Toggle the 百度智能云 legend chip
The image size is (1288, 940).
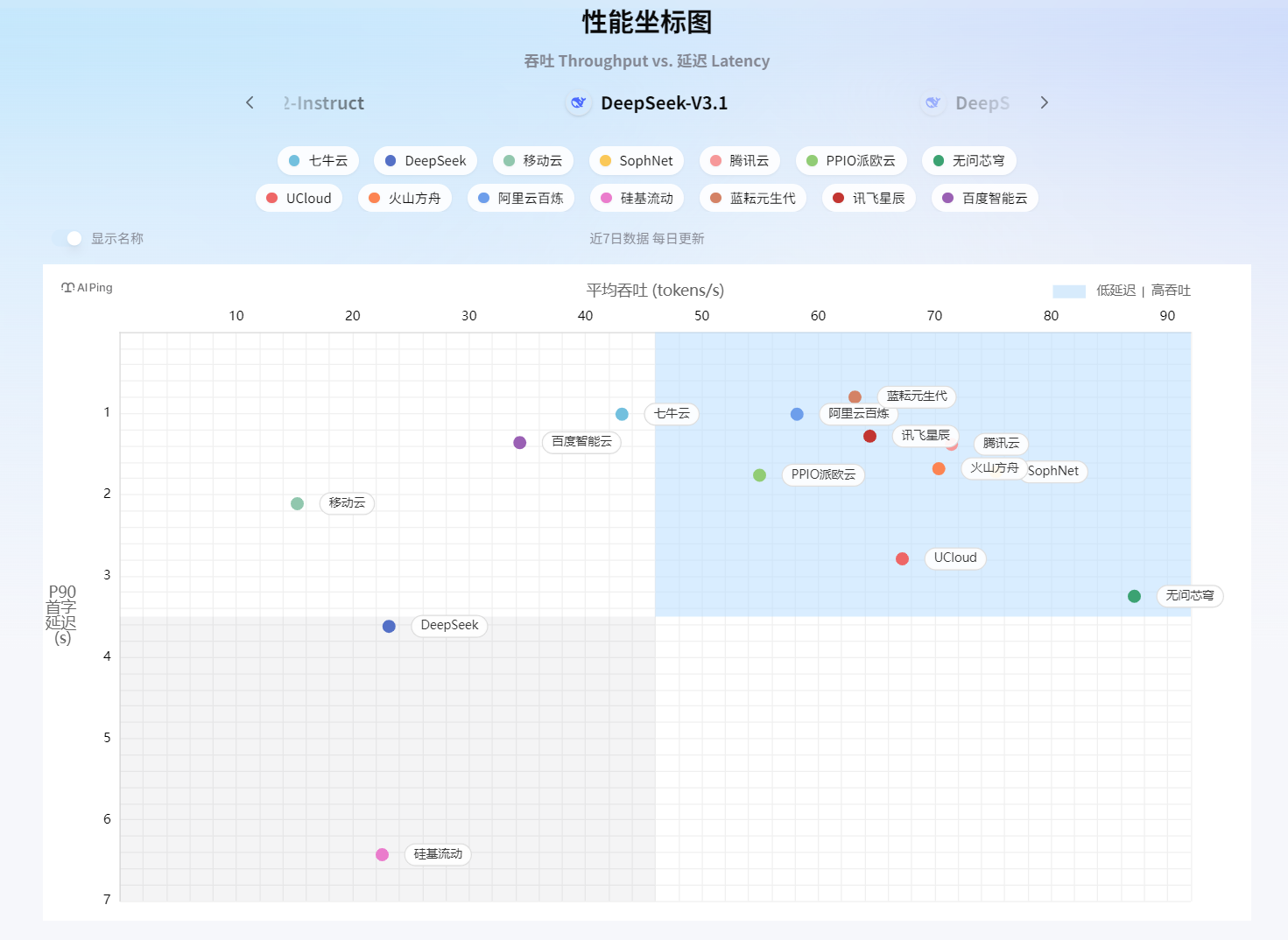985,199
